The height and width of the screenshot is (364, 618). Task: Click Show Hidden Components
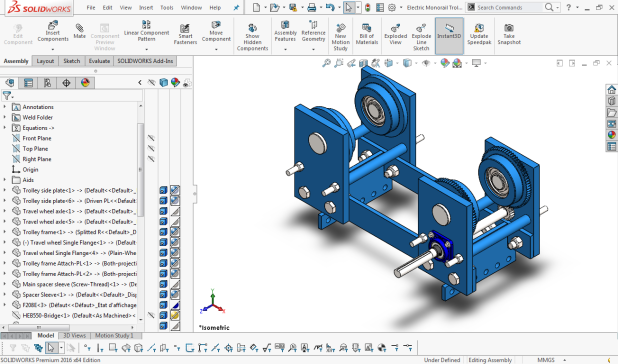(252, 37)
